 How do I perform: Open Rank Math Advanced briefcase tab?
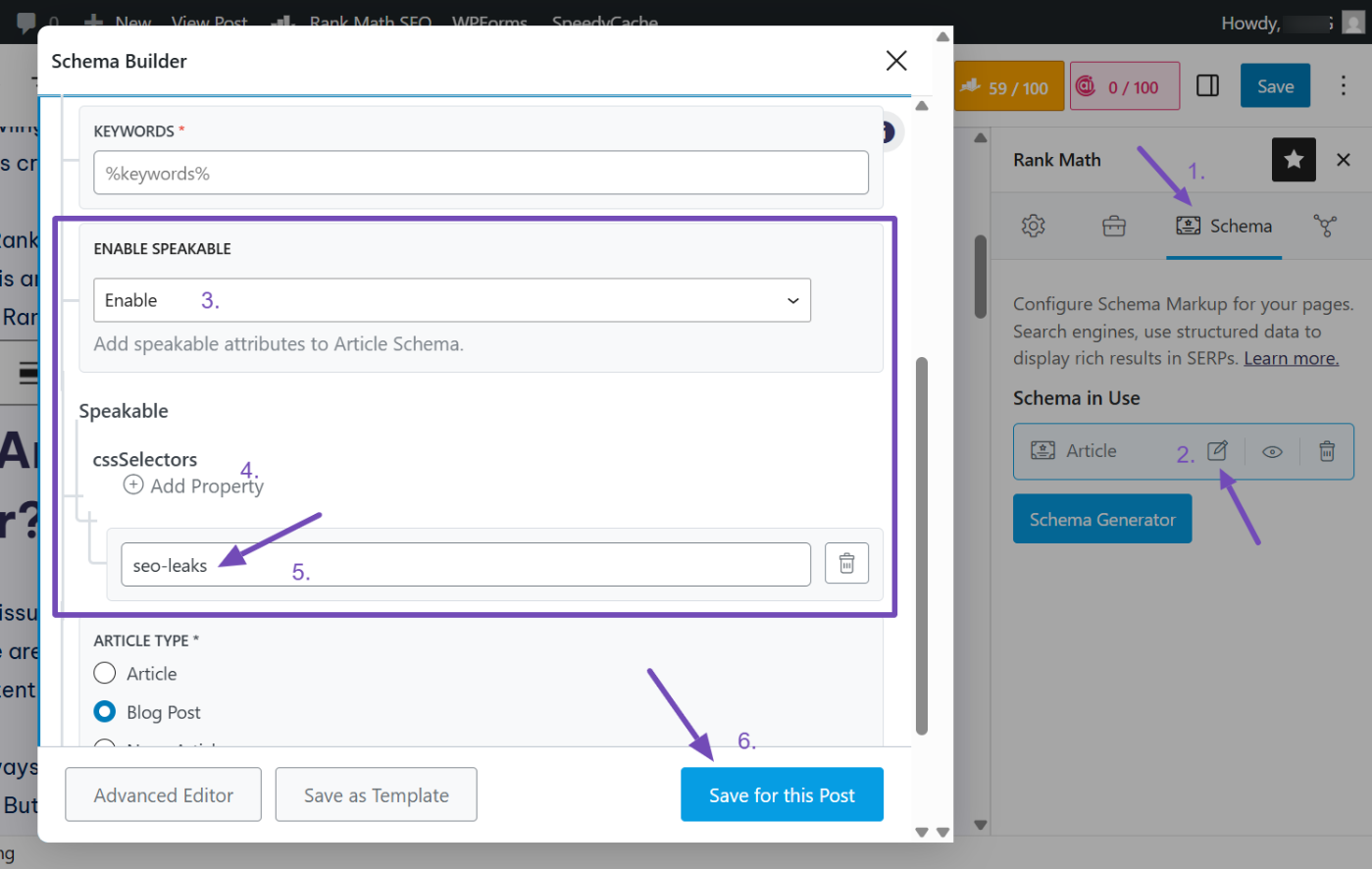tap(1114, 226)
